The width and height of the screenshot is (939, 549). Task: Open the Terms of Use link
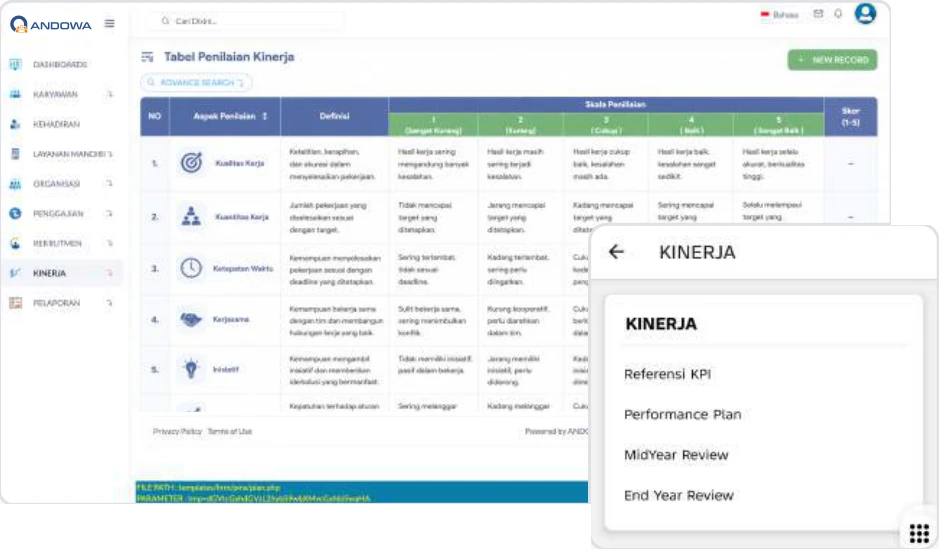230,431
